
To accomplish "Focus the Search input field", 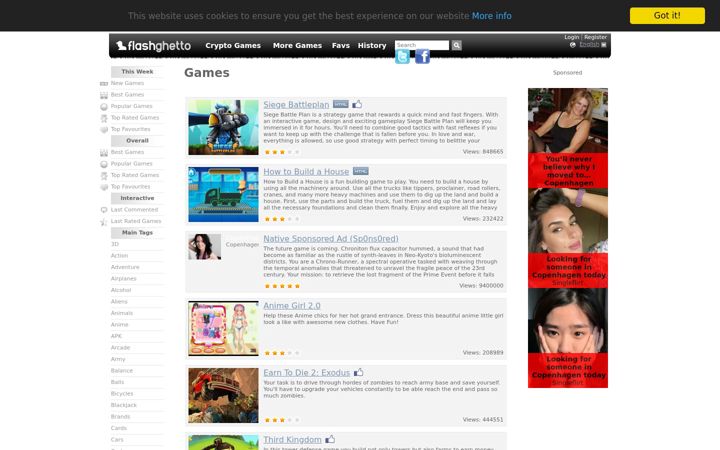I will [x=422, y=45].
